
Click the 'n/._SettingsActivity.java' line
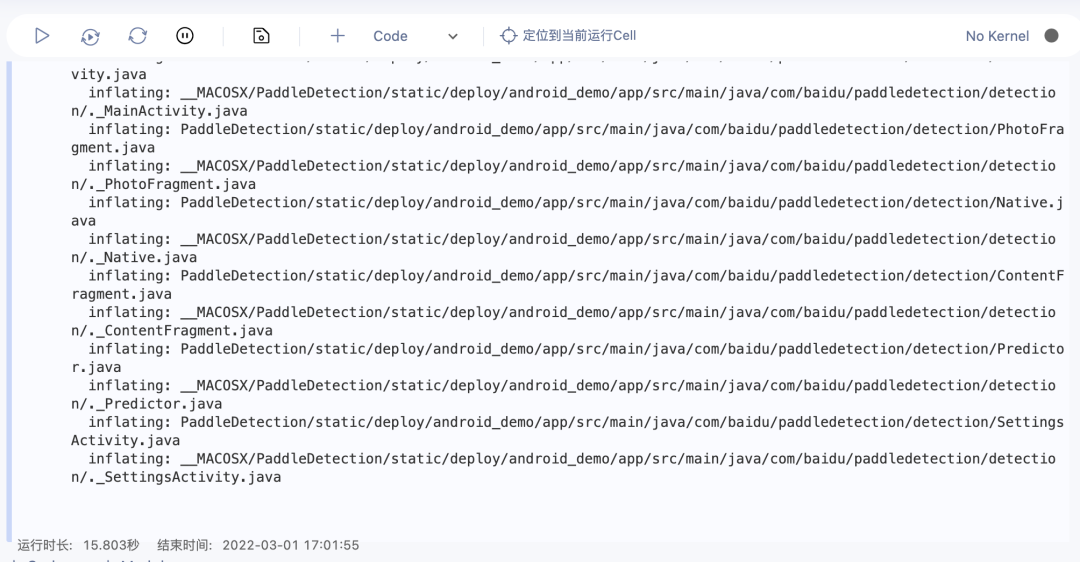click(176, 477)
